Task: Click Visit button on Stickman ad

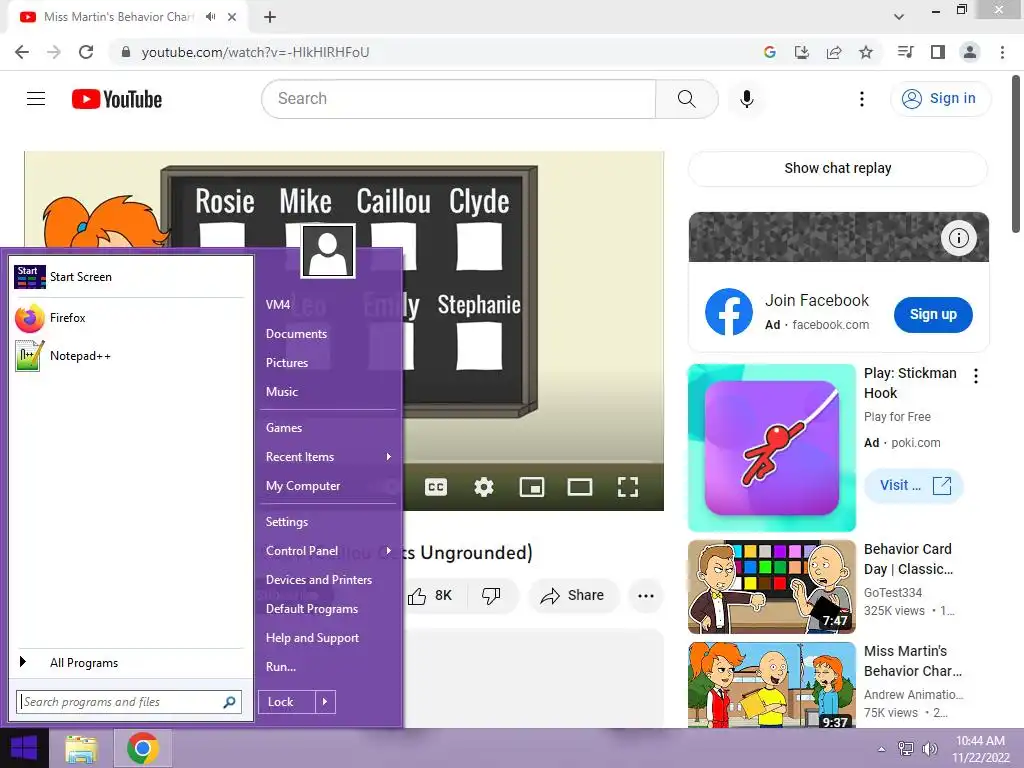Action: 913,485
